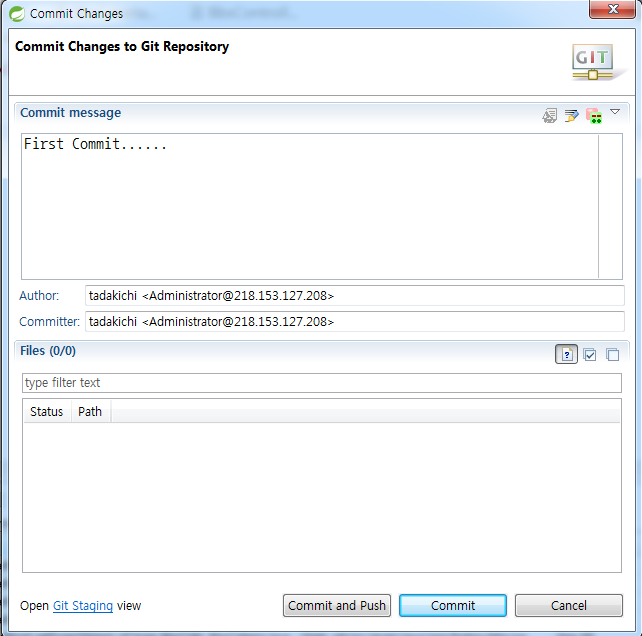Cancel the commit dialog

(569, 605)
